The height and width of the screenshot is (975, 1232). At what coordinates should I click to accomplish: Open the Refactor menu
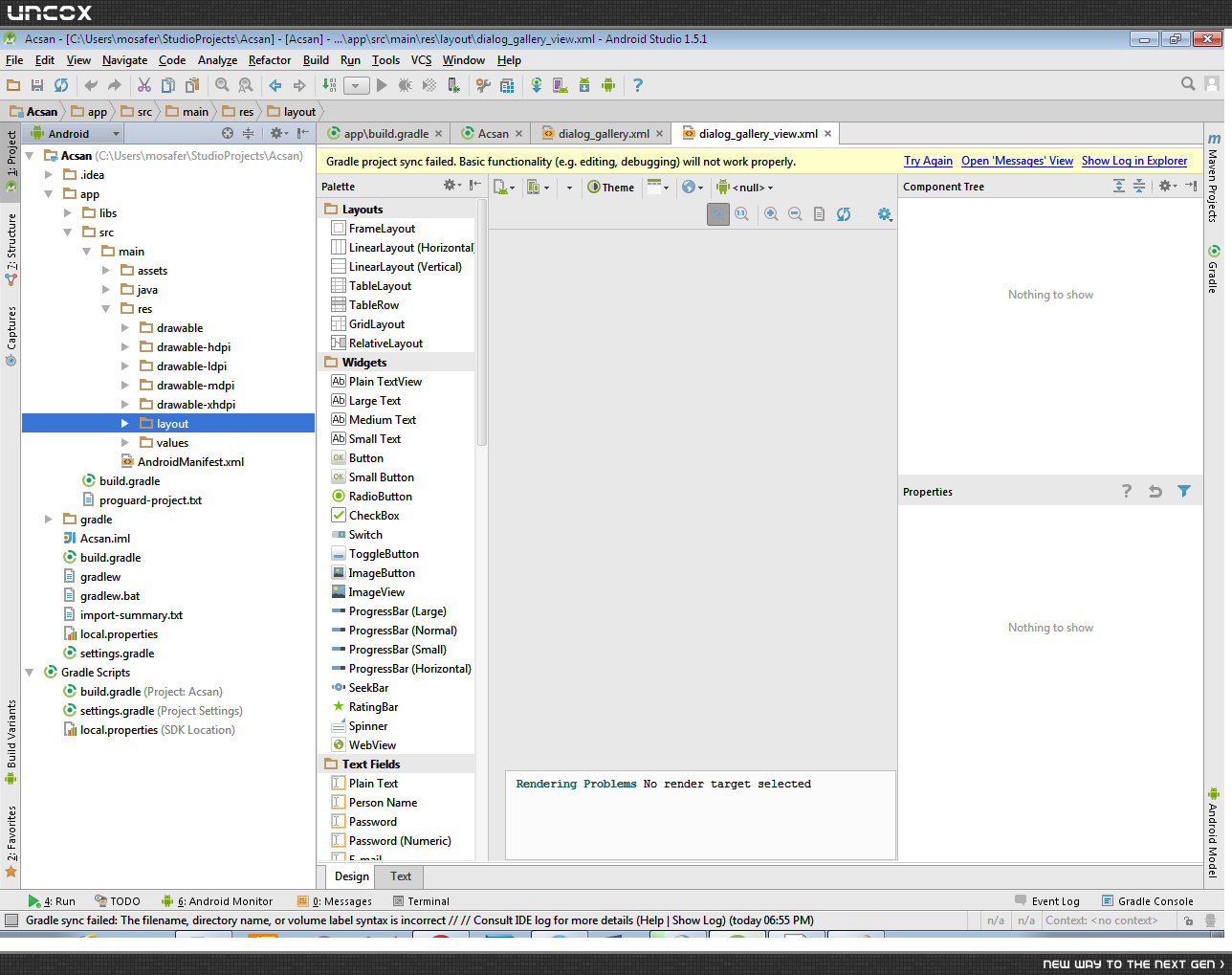270,60
